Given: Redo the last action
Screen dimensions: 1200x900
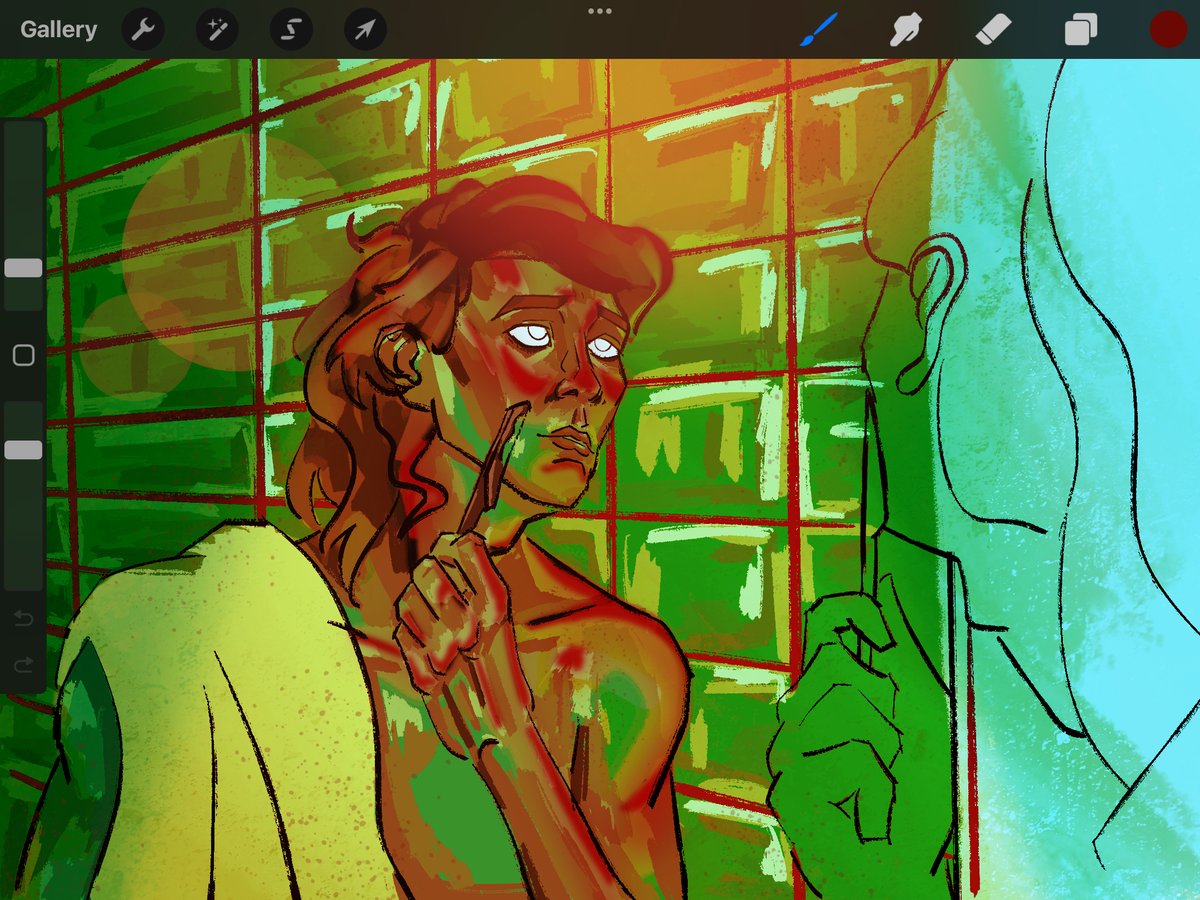Looking at the screenshot, I should coord(23,664).
